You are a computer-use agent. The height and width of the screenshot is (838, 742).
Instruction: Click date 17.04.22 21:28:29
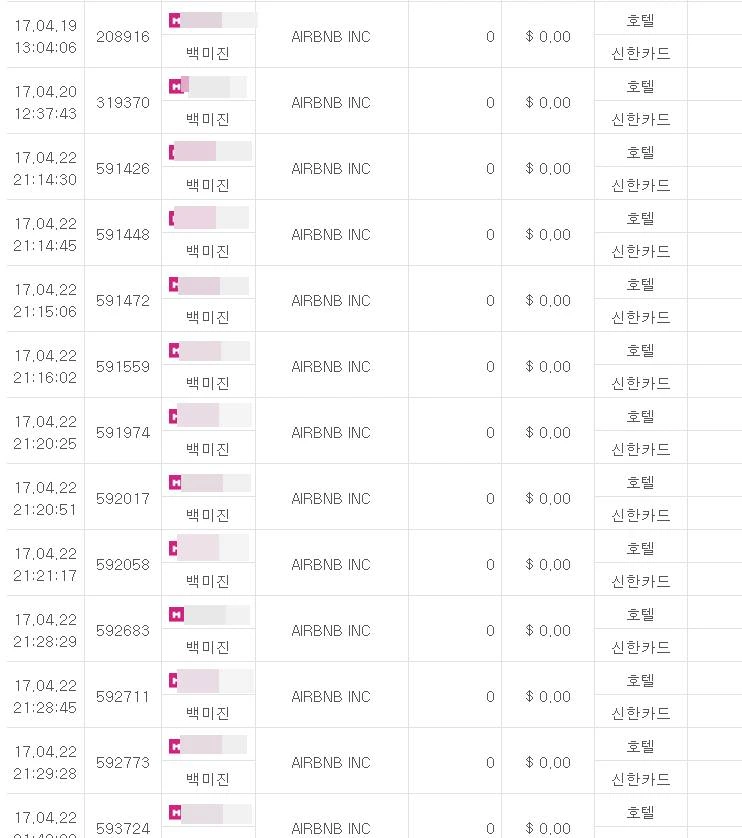[45, 630]
